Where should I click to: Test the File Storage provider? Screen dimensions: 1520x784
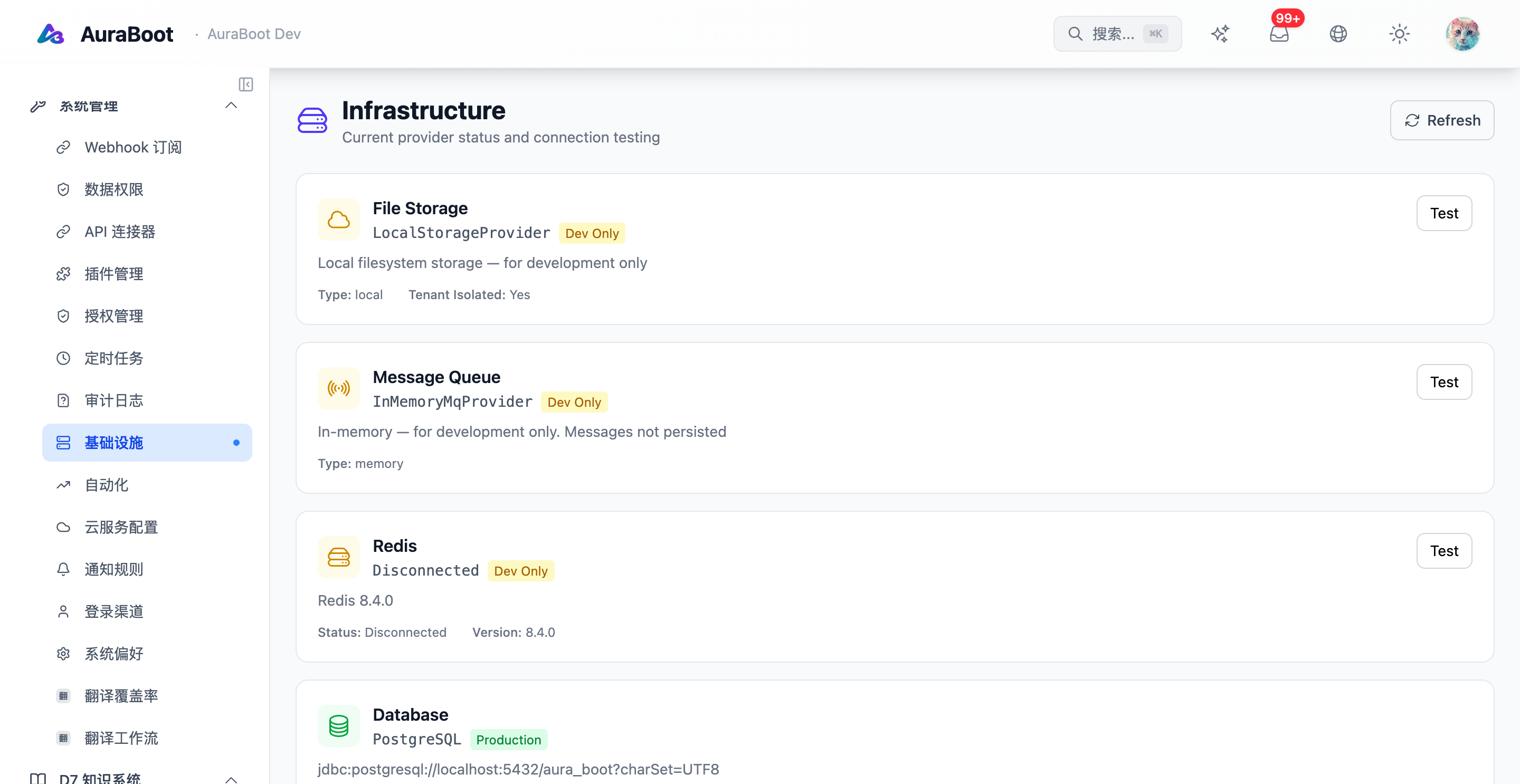pos(1444,213)
